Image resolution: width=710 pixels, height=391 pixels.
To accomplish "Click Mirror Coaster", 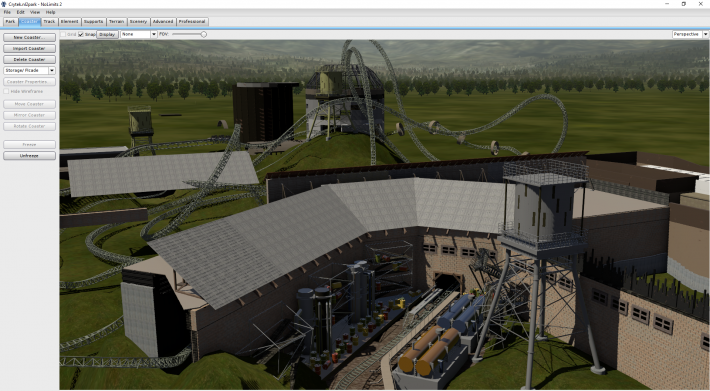I will pyautogui.click(x=29, y=115).
